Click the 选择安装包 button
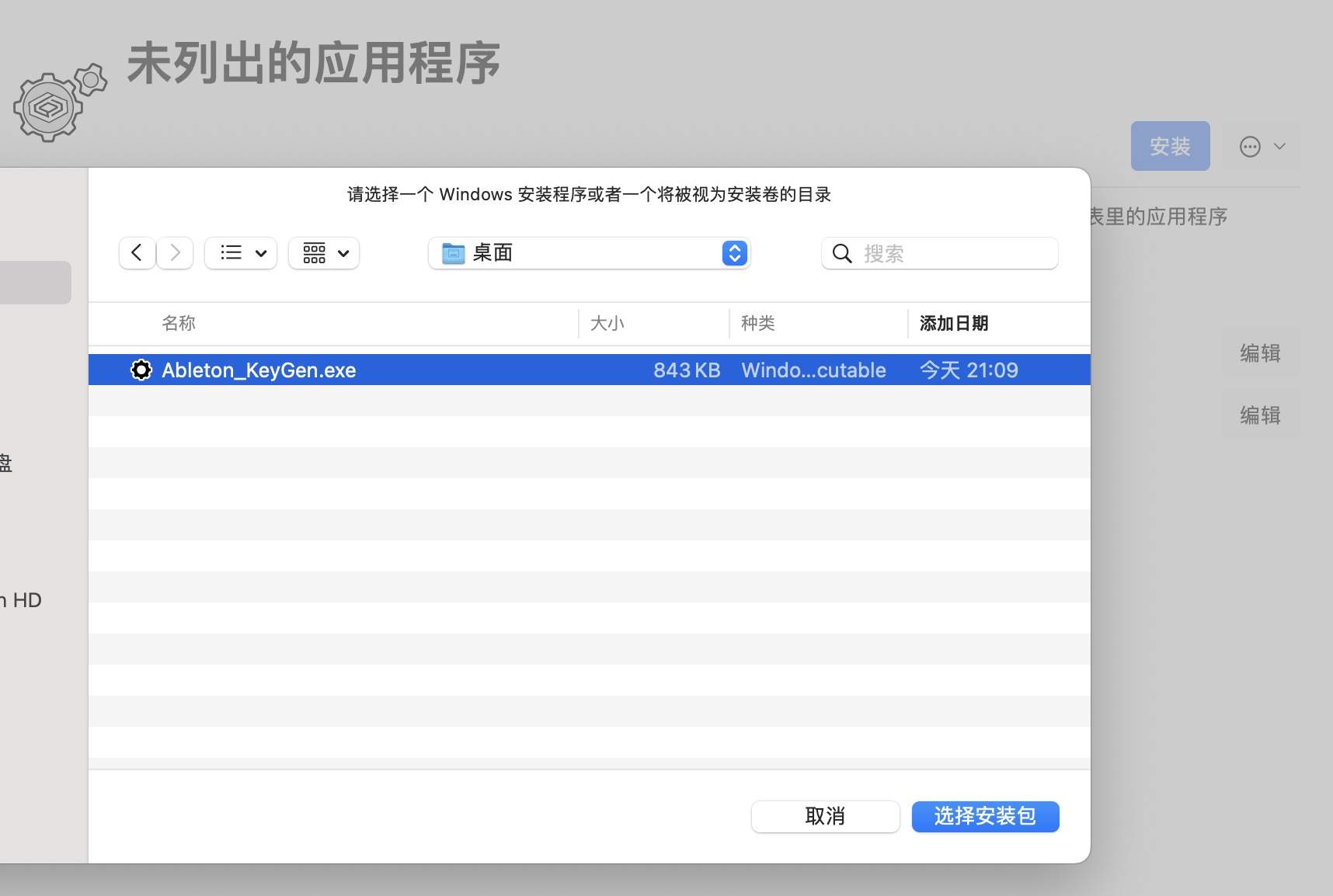Image resolution: width=1333 pixels, height=896 pixels. point(985,817)
